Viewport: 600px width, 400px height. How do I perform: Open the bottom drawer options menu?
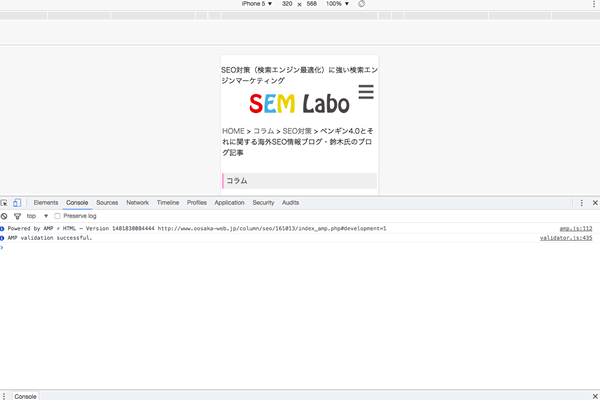click(x=4, y=396)
